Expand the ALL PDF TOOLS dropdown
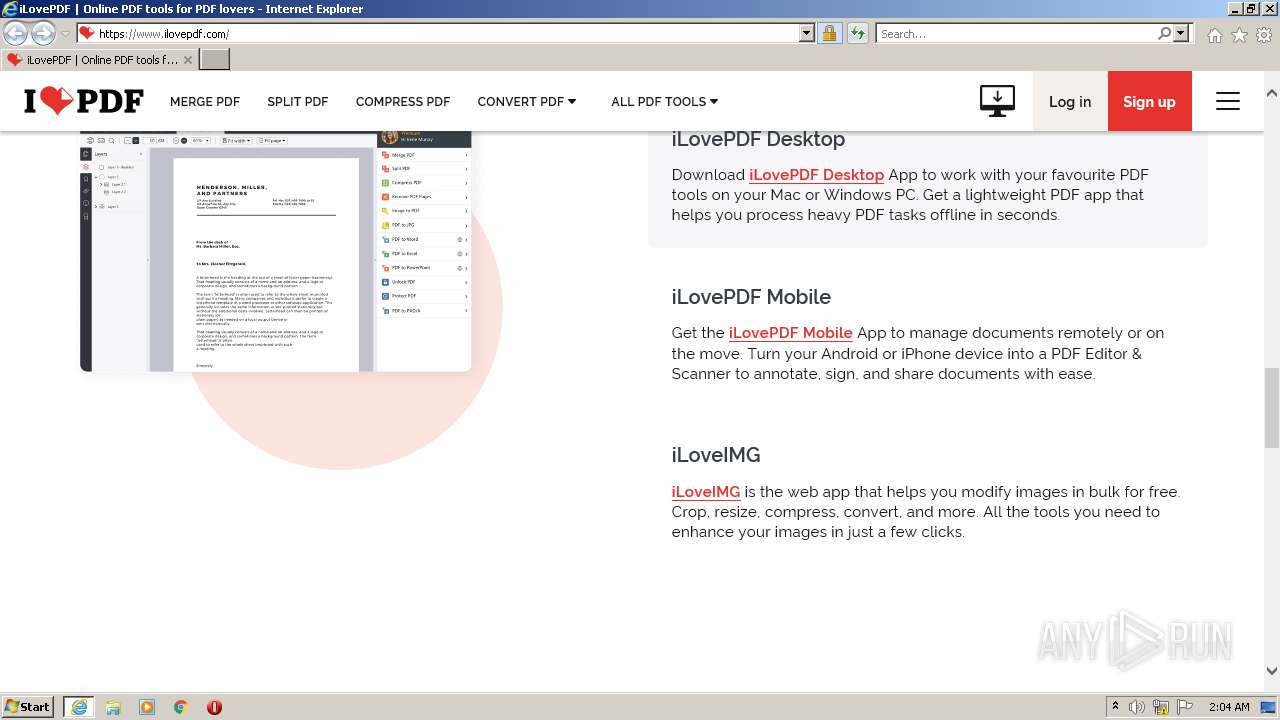This screenshot has width=1280, height=720. (x=665, y=101)
